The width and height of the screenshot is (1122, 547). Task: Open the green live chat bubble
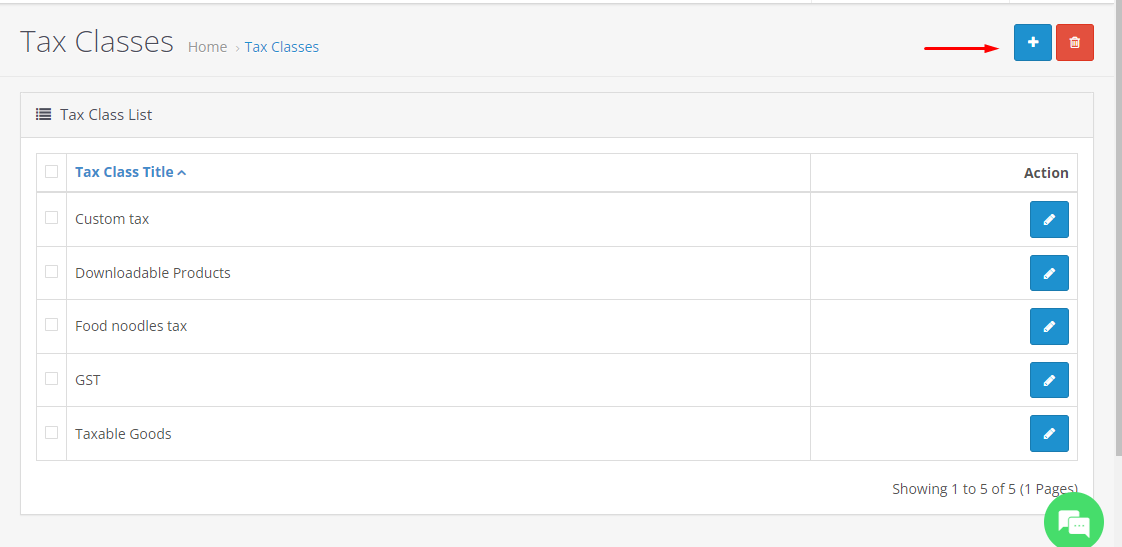pos(1073,521)
